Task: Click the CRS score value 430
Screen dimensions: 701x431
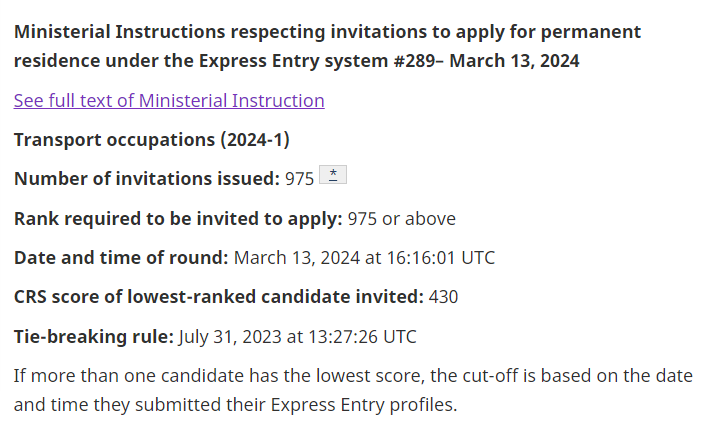Action: tap(443, 297)
